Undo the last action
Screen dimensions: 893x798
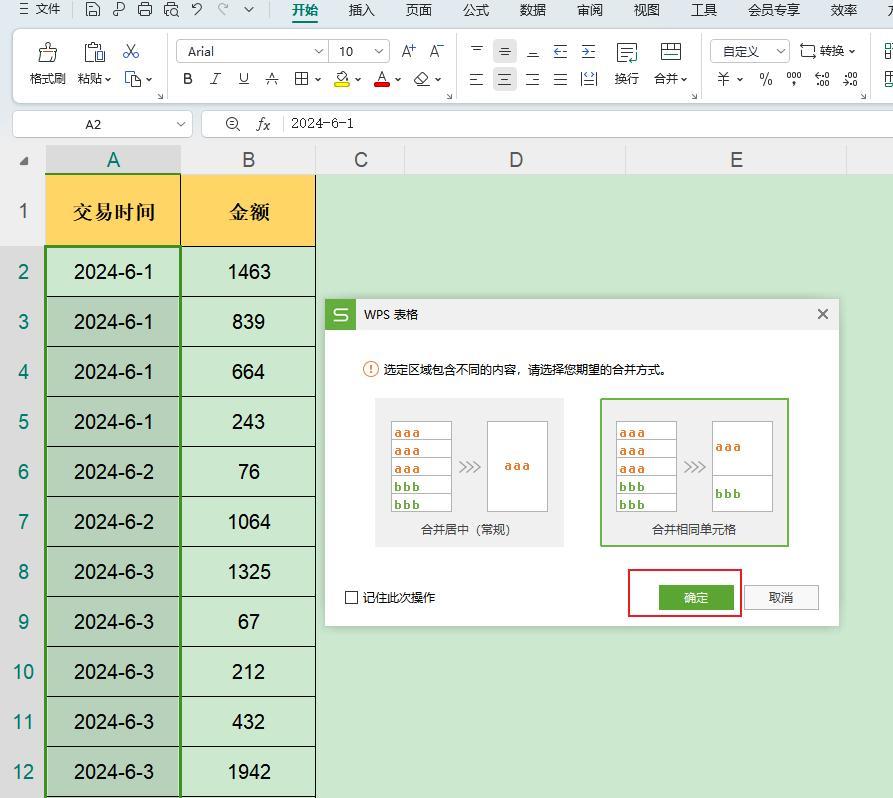pyautogui.click(x=197, y=9)
